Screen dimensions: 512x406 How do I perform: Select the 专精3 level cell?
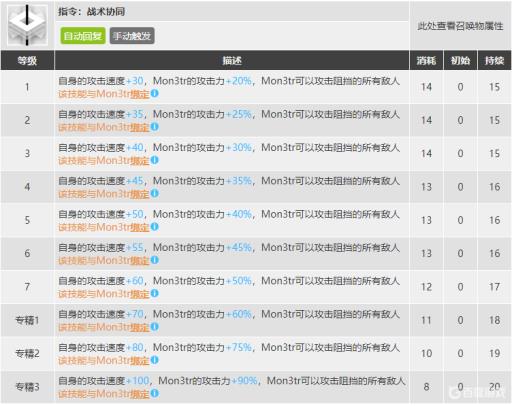(27, 387)
